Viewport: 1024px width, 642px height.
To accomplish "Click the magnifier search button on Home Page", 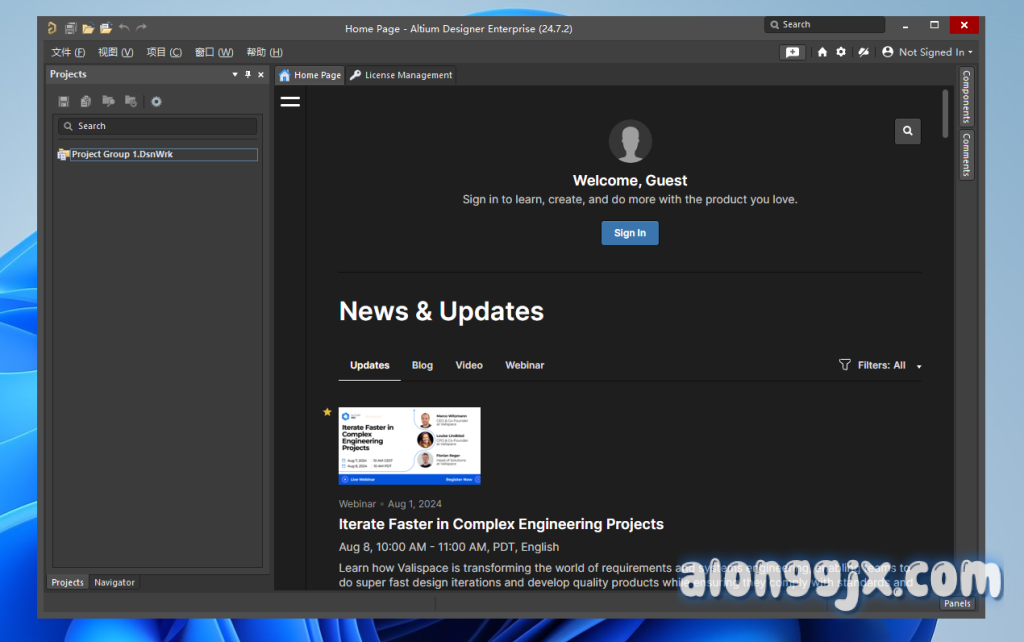I will (x=907, y=131).
